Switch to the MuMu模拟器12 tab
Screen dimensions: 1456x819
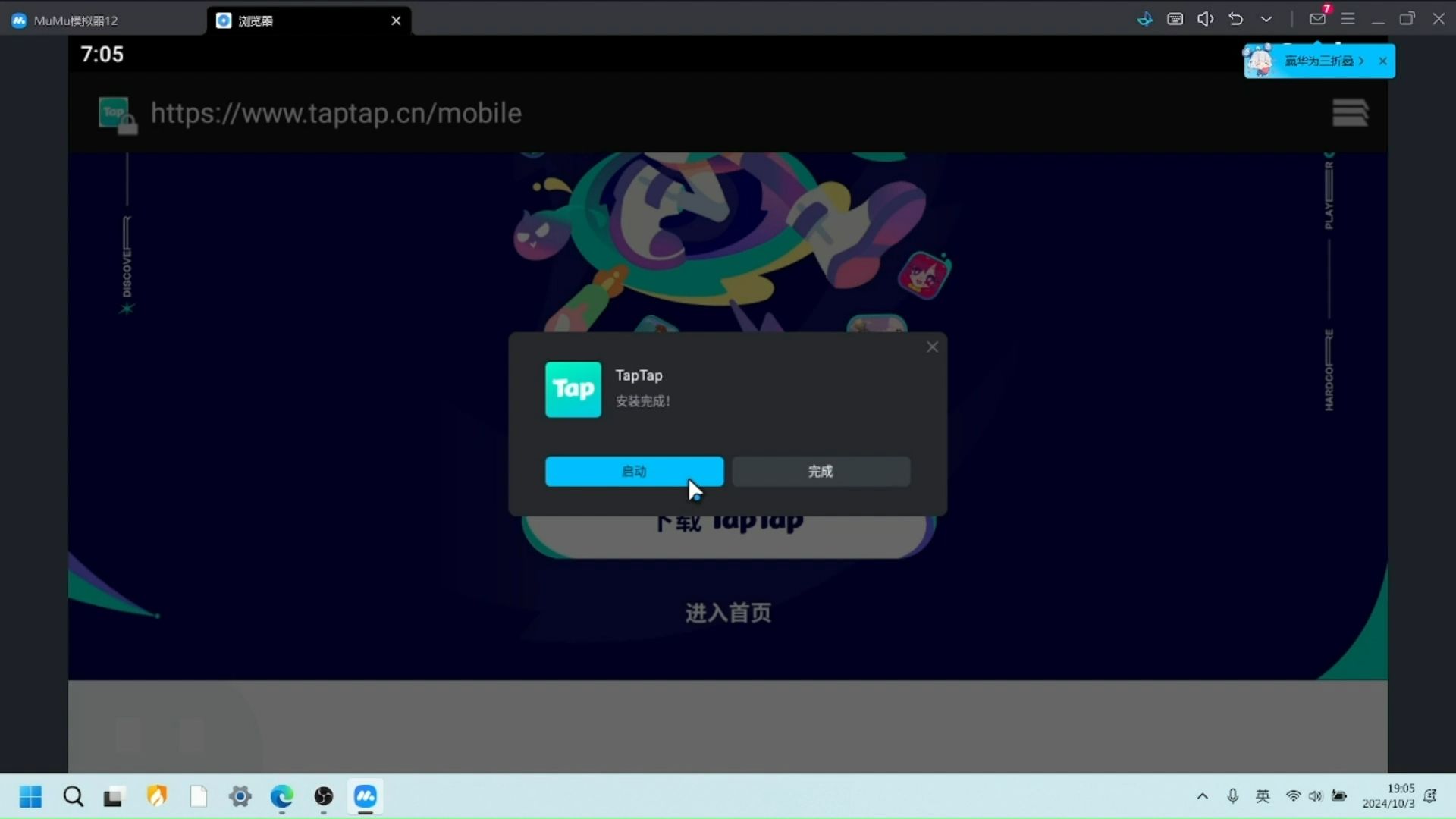[x=65, y=20]
